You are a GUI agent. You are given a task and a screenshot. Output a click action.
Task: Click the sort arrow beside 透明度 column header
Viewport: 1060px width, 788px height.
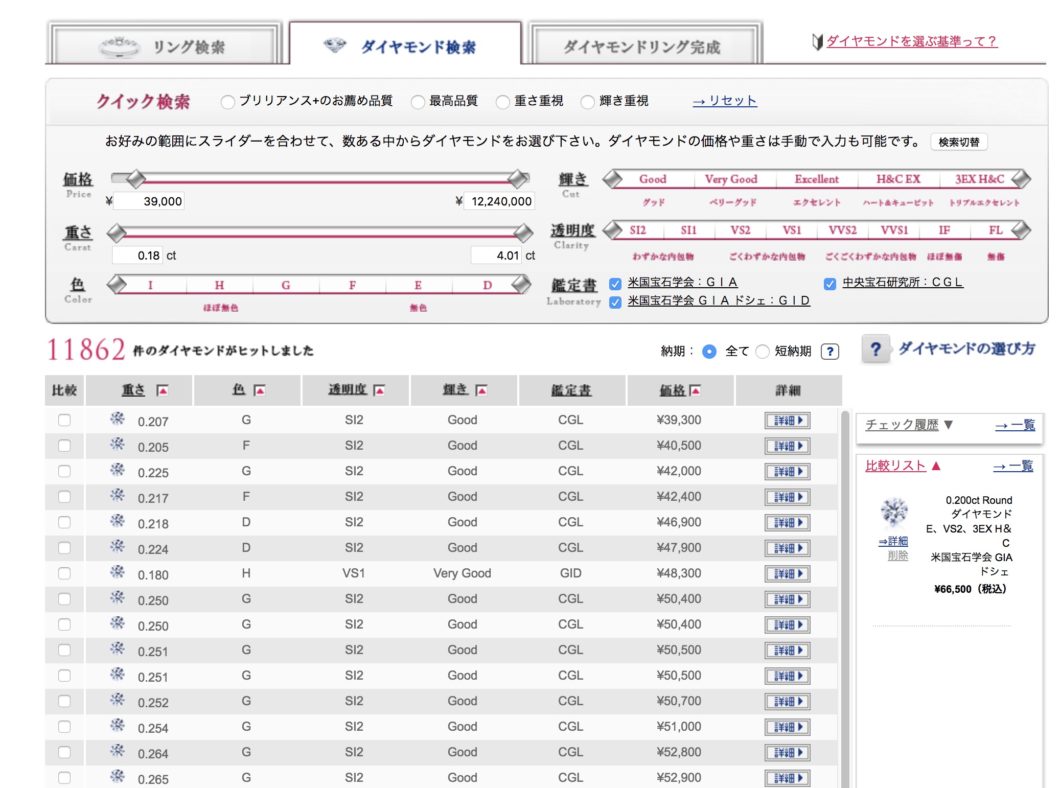[x=380, y=390]
